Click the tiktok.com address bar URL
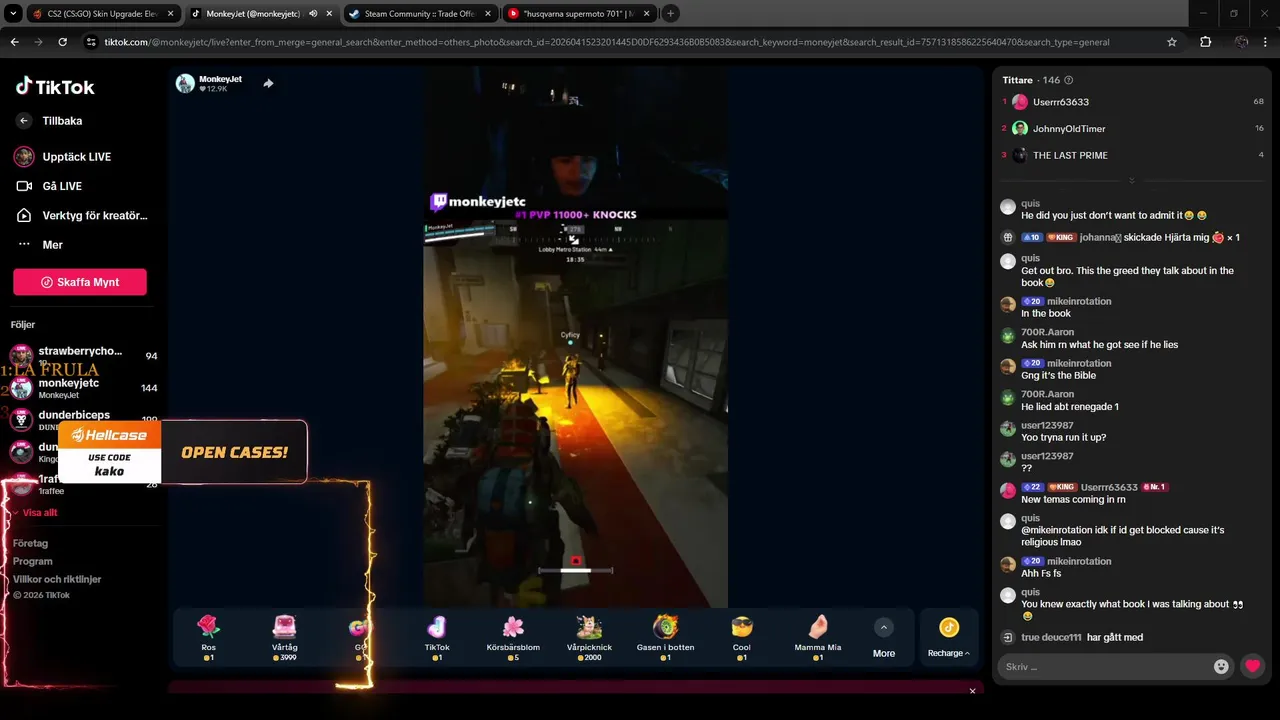1280x720 pixels. [x=606, y=42]
